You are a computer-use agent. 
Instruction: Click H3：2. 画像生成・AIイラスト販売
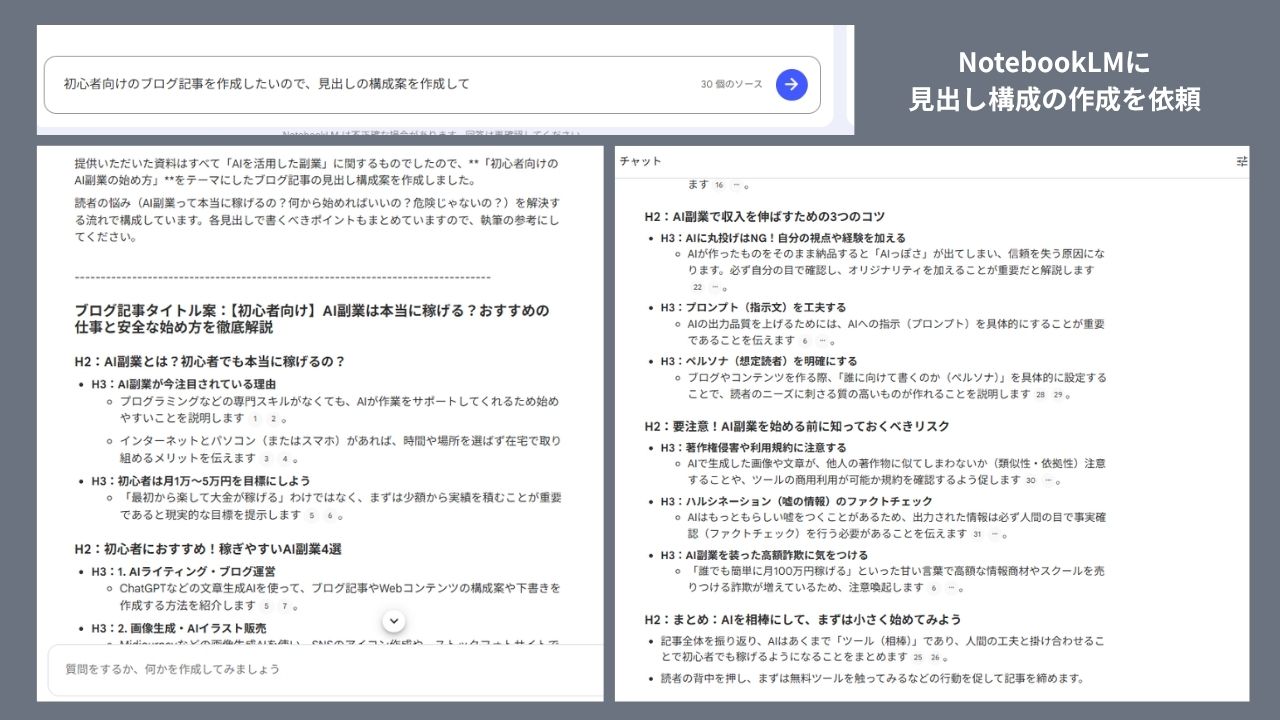click(x=178, y=629)
